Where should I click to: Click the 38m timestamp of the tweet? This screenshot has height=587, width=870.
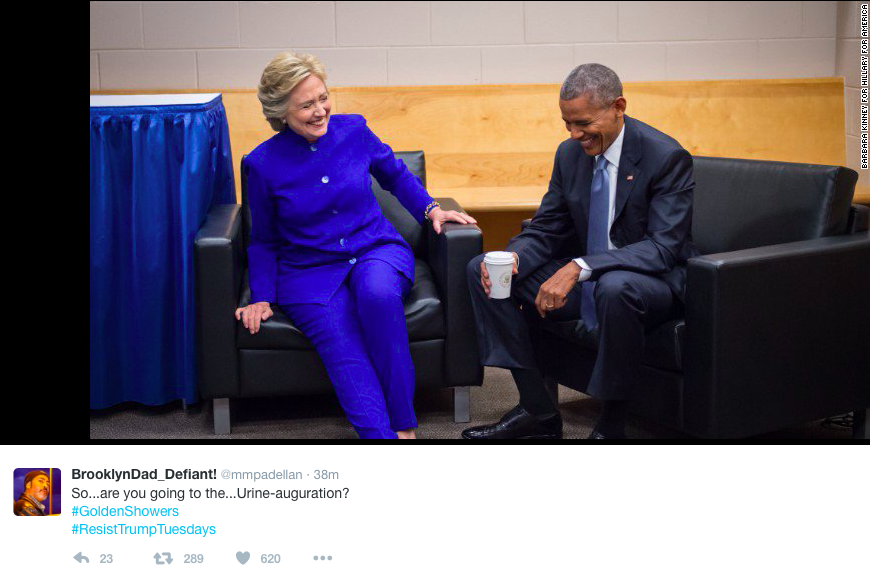[x=326, y=475]
